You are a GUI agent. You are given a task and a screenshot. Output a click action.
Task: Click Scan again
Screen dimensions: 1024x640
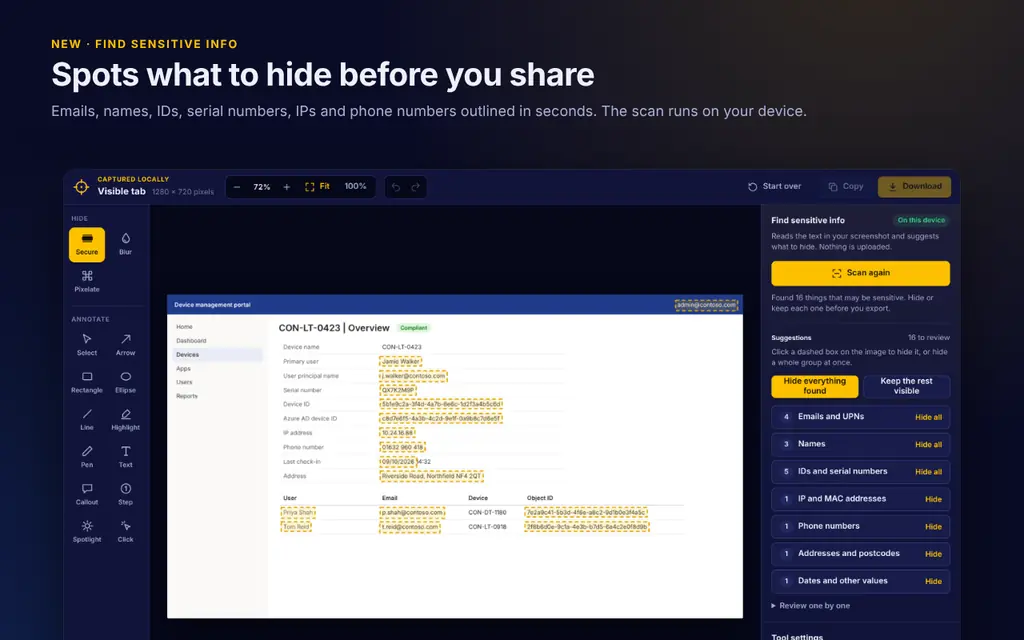tap(860, 273)
